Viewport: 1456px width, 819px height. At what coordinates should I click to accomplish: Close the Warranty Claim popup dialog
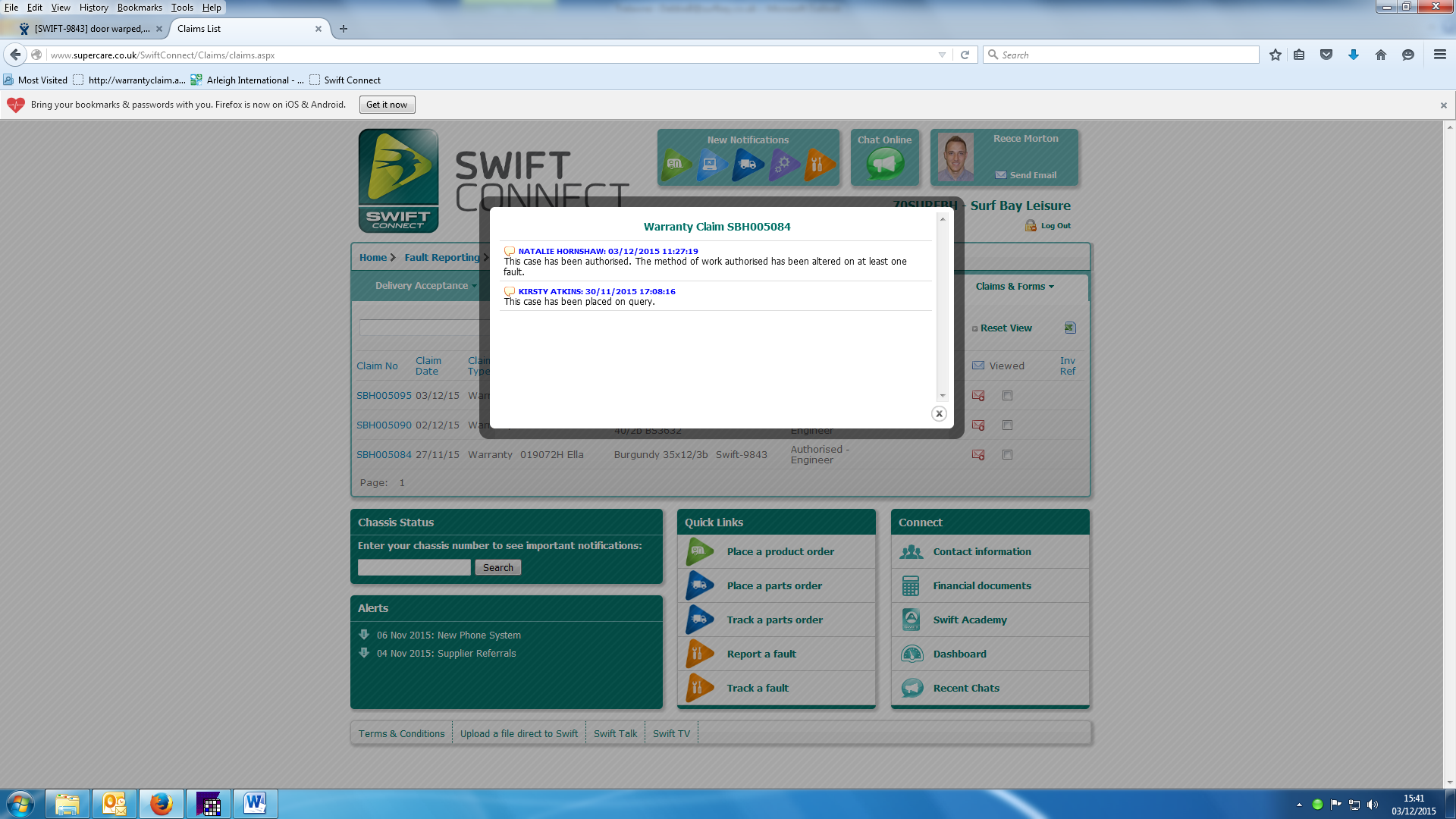(x=939, y=413)
